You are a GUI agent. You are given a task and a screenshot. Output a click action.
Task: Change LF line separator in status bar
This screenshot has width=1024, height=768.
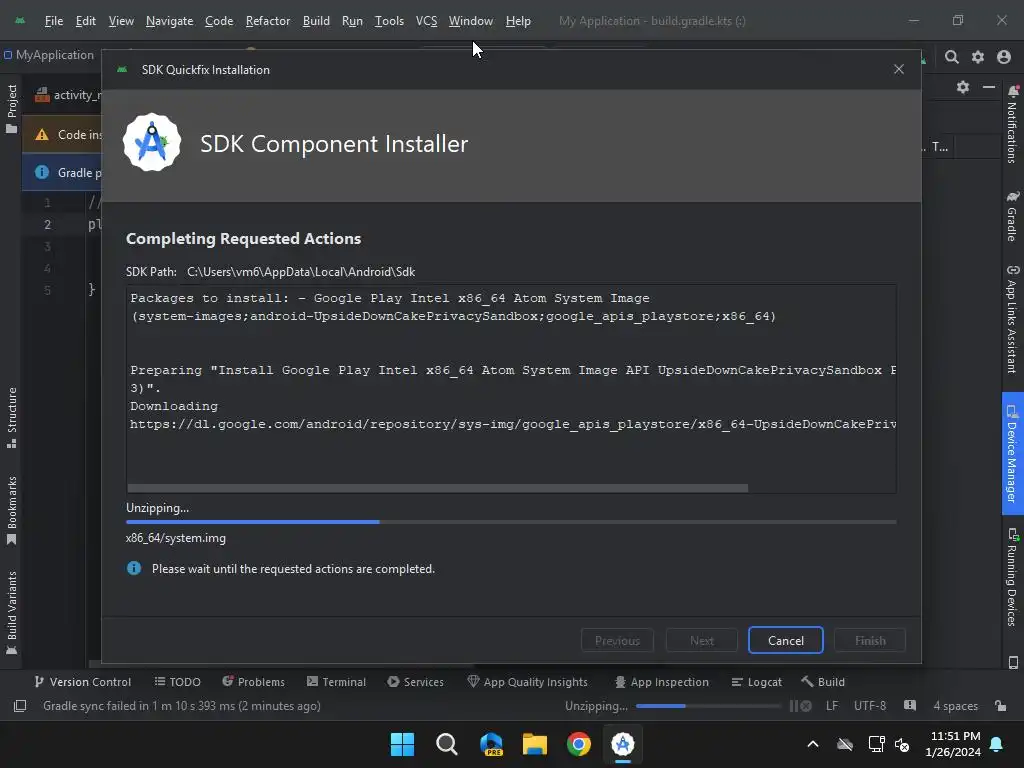(832, 706)
